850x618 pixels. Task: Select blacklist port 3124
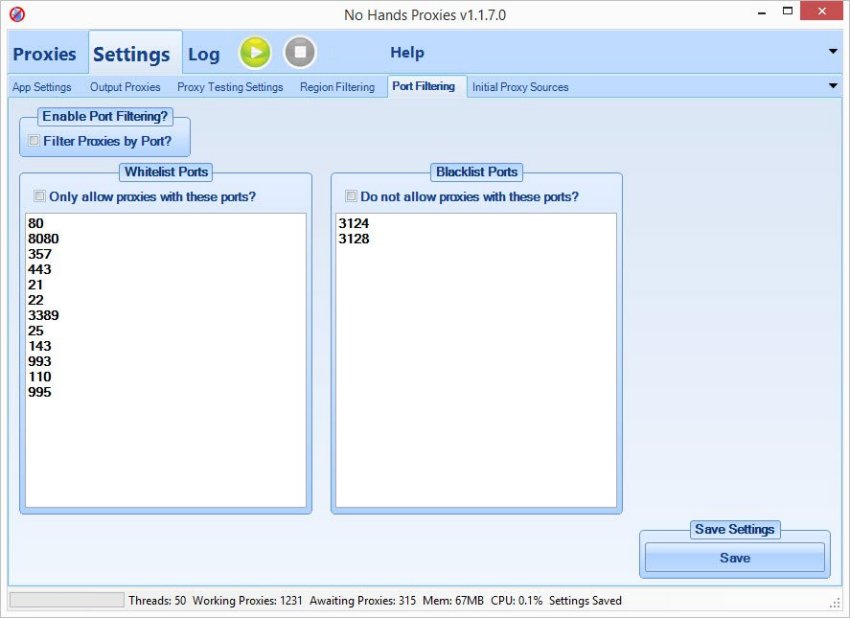click(354, 223)
